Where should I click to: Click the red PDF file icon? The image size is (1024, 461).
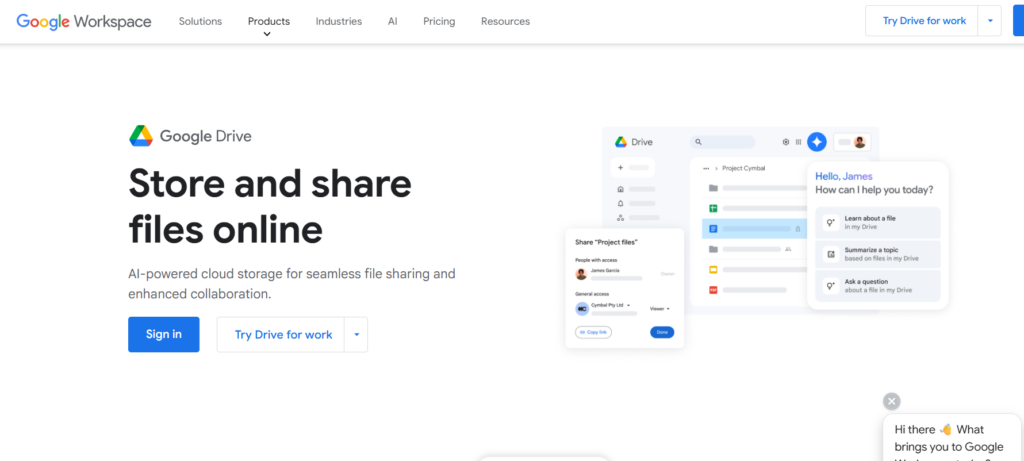(x=713, y=290)
